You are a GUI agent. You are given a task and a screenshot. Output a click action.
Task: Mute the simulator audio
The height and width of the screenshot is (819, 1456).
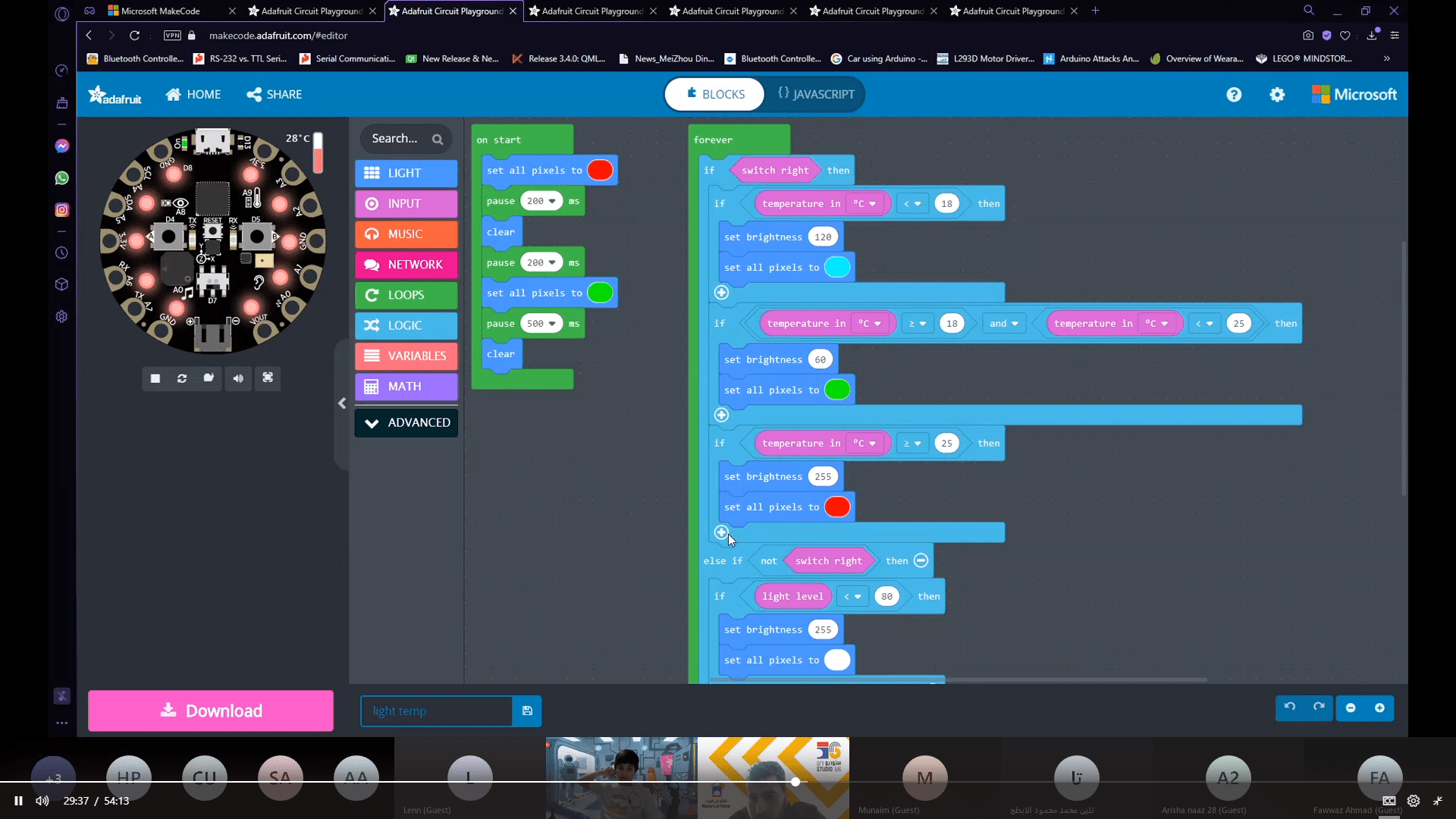point(238,378)
